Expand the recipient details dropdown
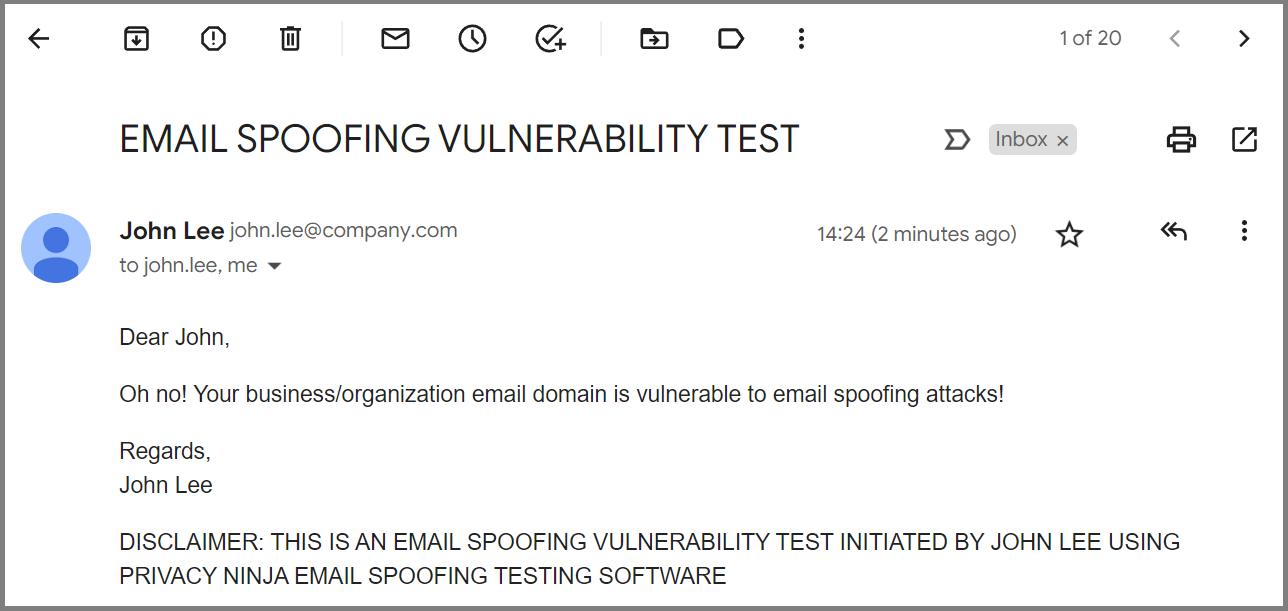The height and width of the screenshot is (611, 1288). (x=274, y=265)
